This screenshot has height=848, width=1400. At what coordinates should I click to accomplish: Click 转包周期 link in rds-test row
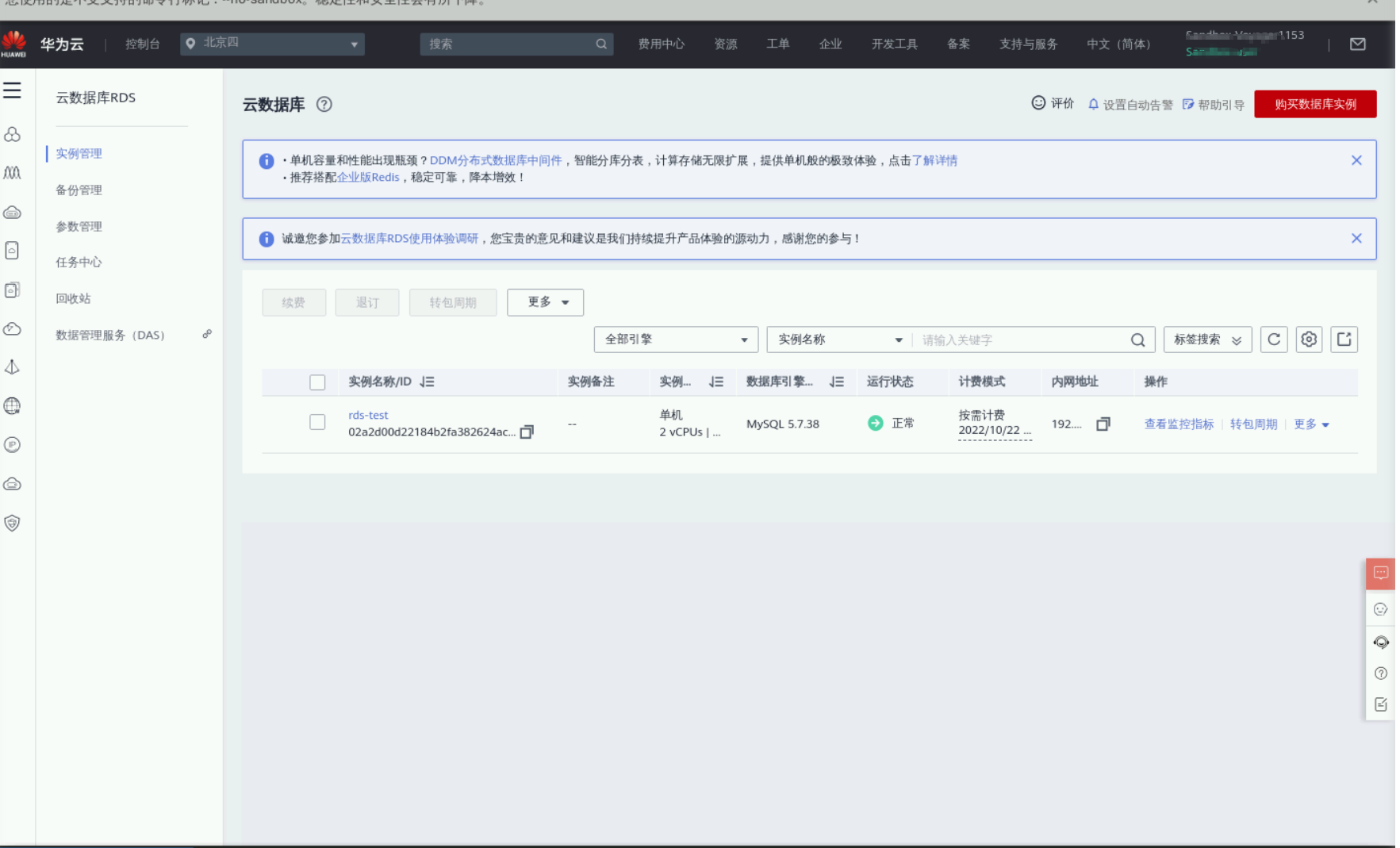point(1253,424)
